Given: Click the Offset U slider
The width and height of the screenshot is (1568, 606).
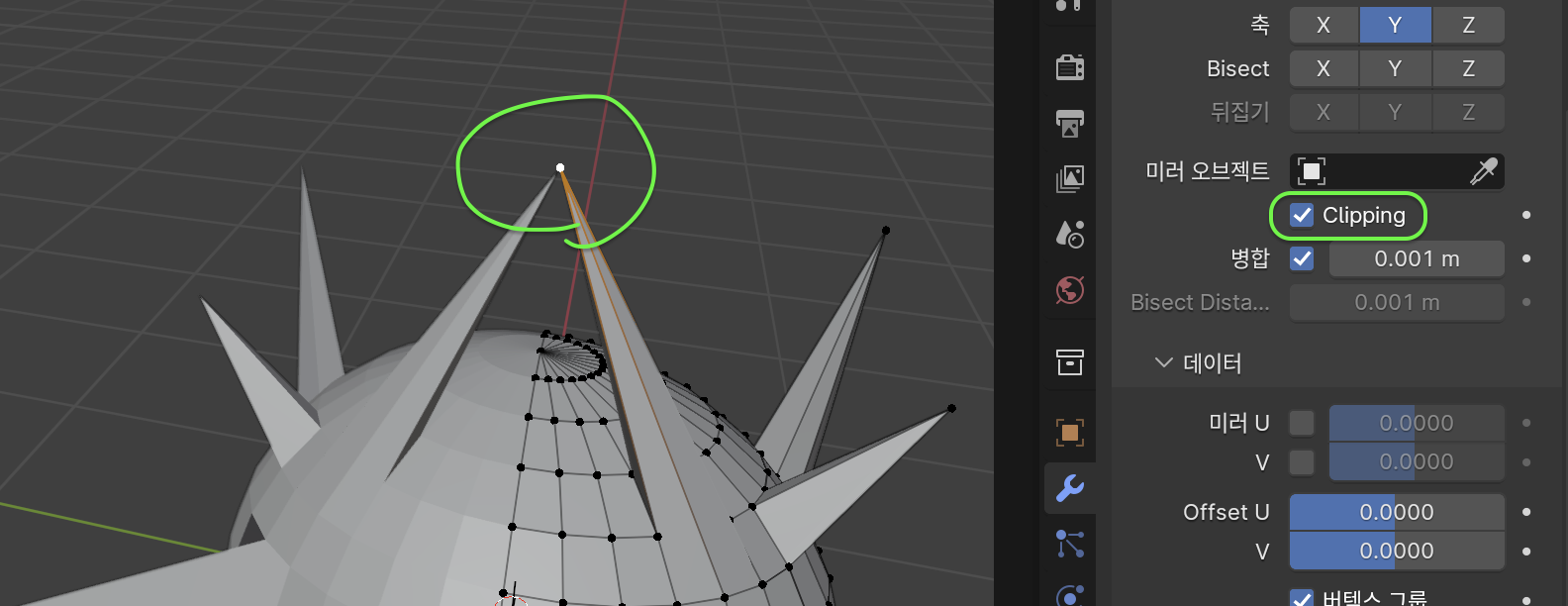Looking at the screenshot, I should coord(1397,512).
